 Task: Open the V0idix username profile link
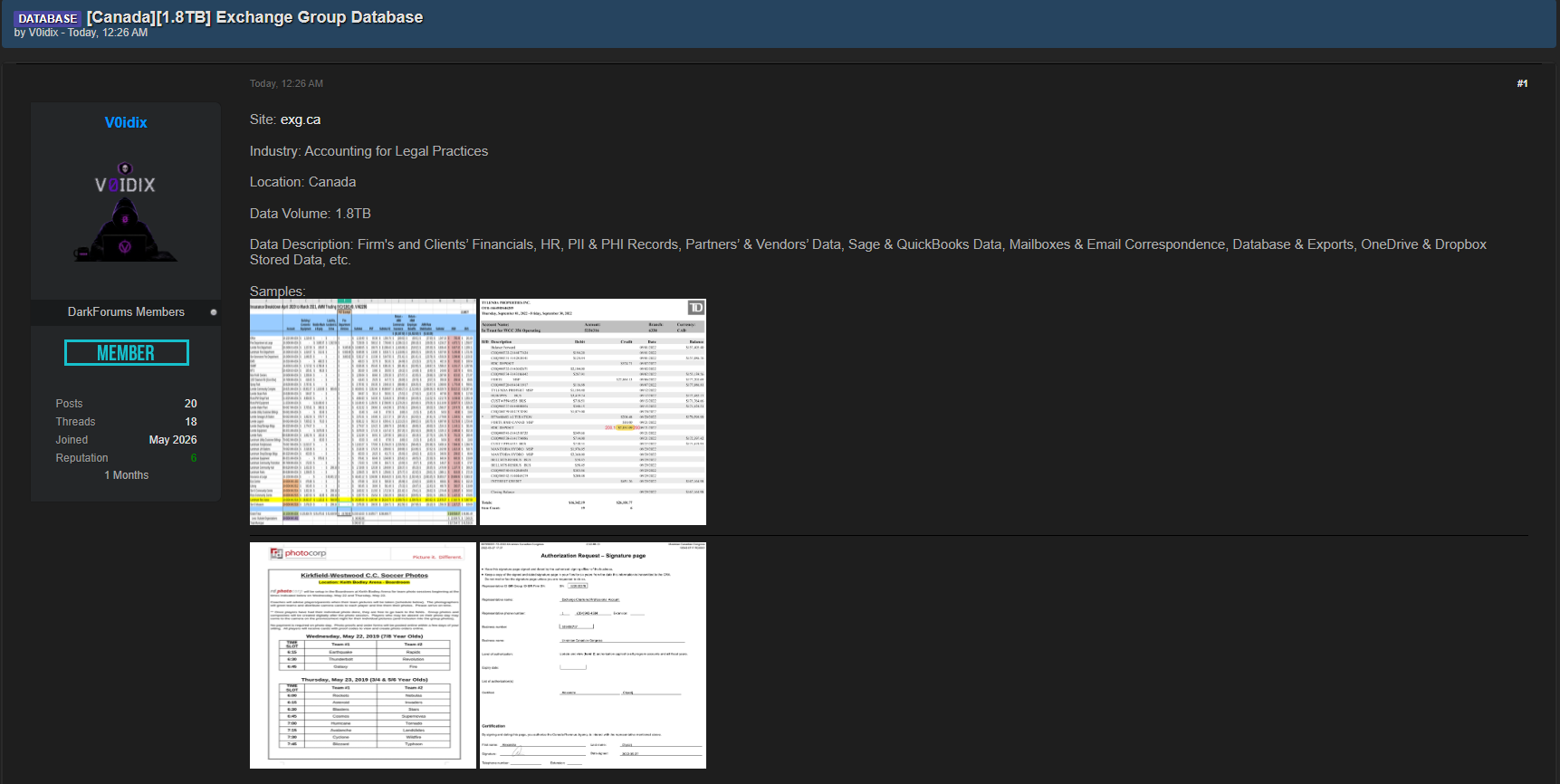(126, 122)
